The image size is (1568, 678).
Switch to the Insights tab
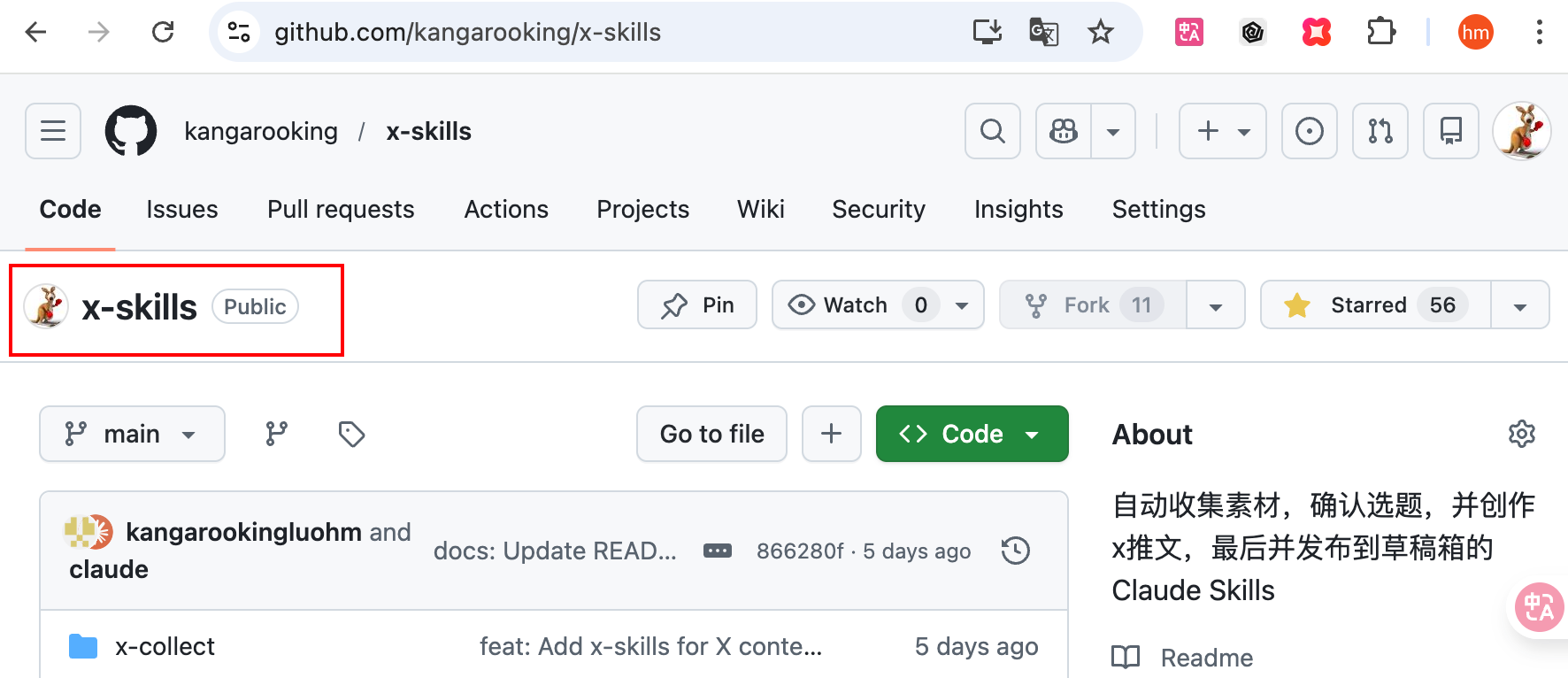(x=1018, y=209)
